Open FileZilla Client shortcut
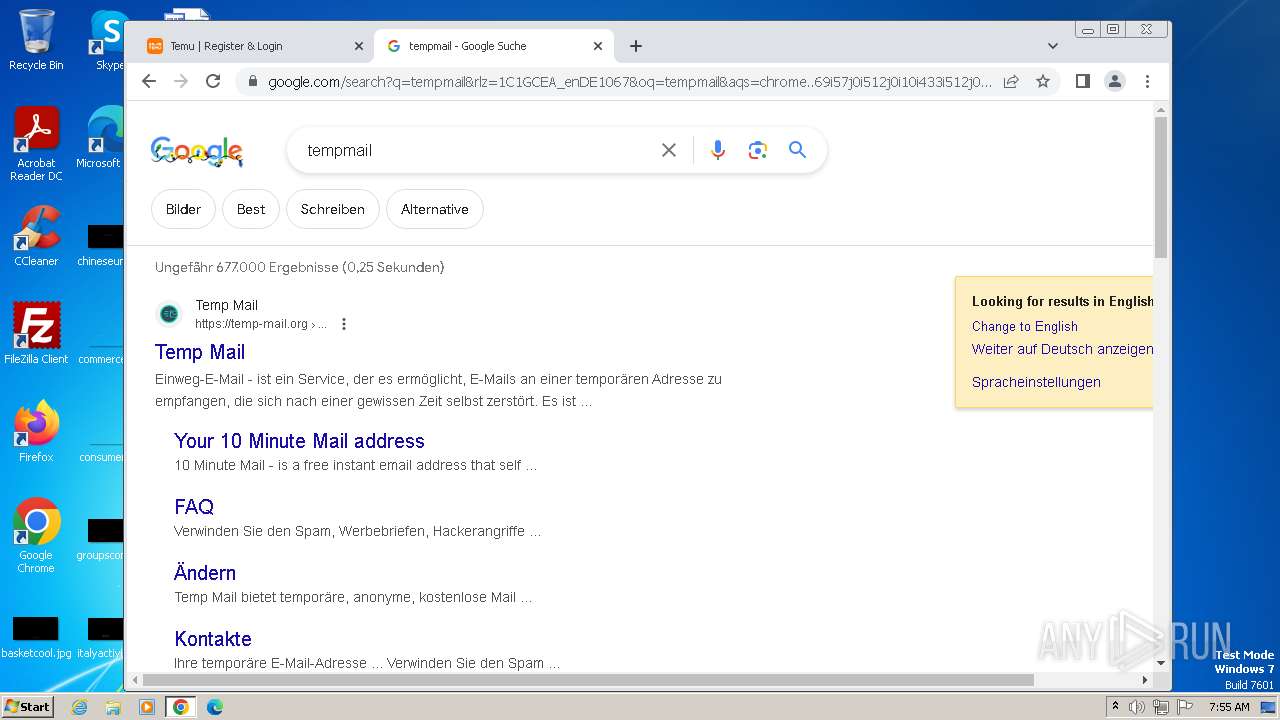 tap(36, 333)
